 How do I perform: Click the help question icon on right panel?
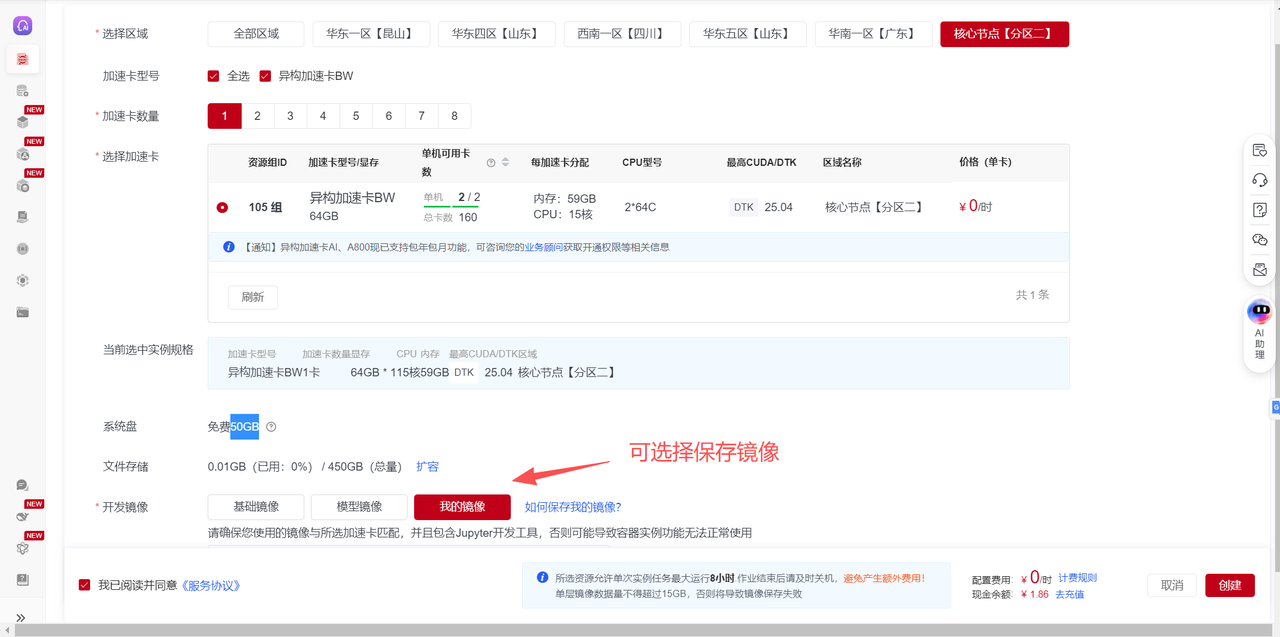coord(1259,210)
